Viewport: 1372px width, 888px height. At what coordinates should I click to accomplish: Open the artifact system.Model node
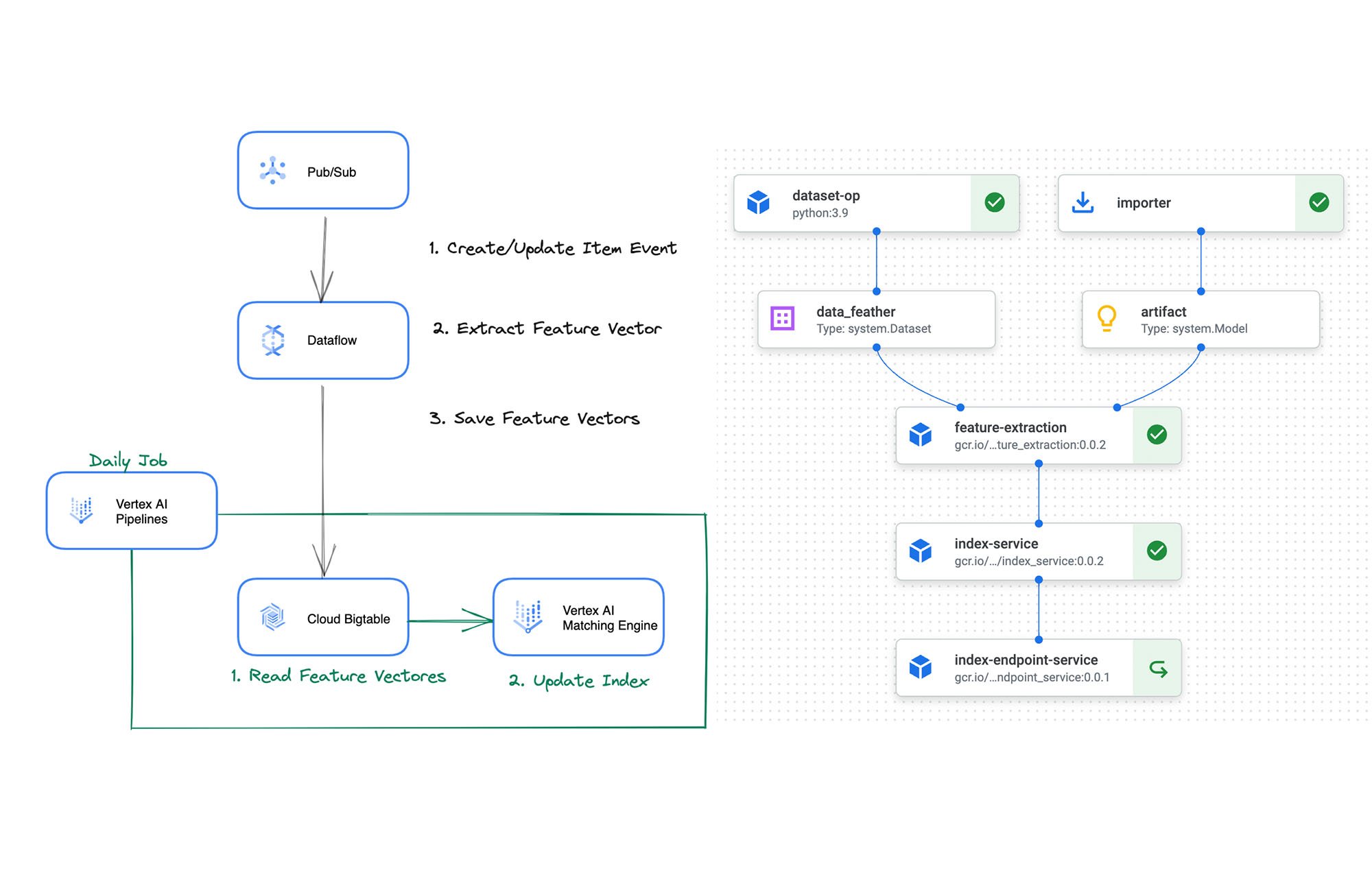(1200, 320)
